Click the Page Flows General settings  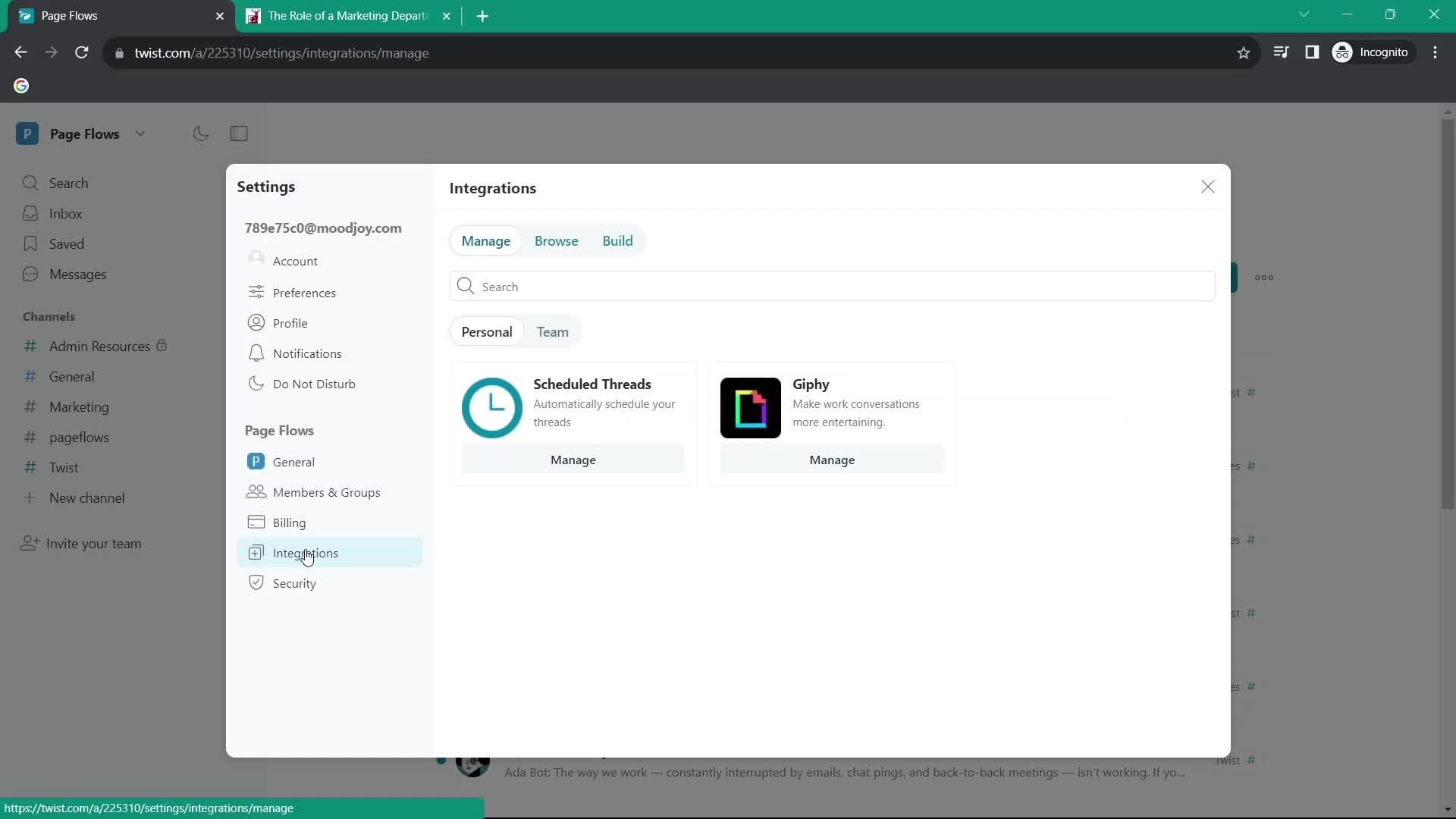pos(293,461)
